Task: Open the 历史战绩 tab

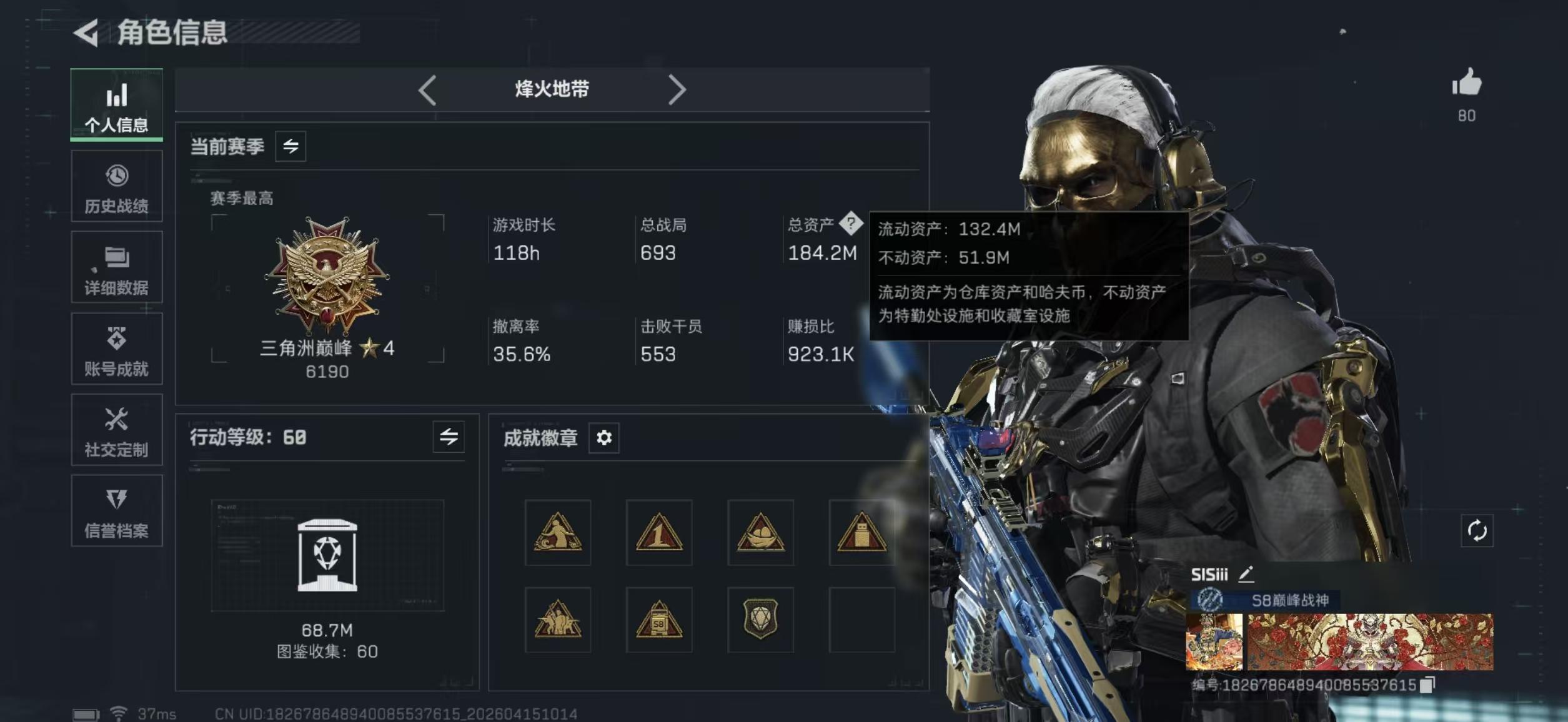Action: click(117, 186)
